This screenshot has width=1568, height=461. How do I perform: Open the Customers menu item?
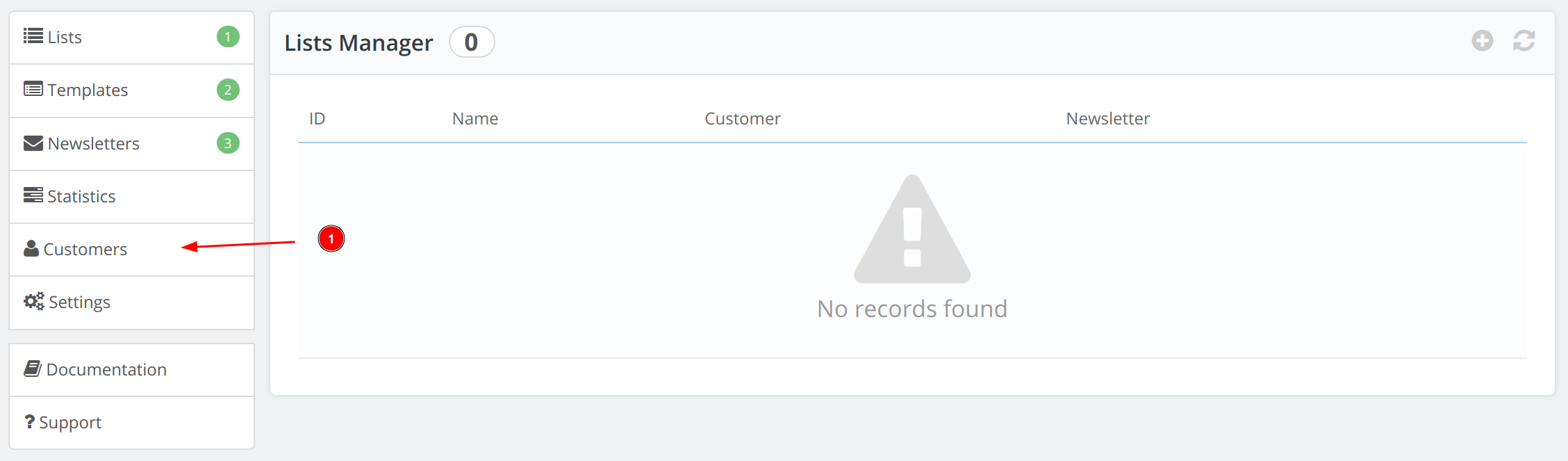85,250
